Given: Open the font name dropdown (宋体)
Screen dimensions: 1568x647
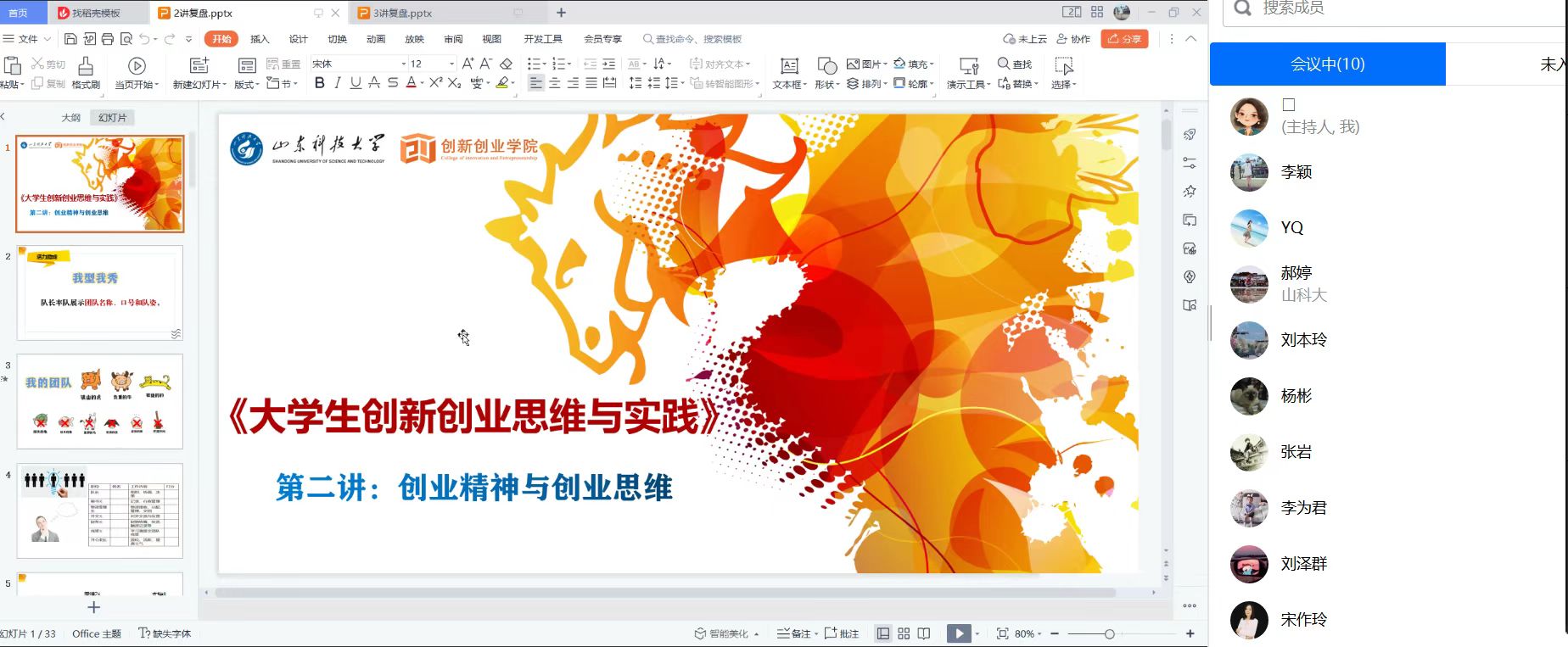Looking at the screenshot, I should 403,64.
